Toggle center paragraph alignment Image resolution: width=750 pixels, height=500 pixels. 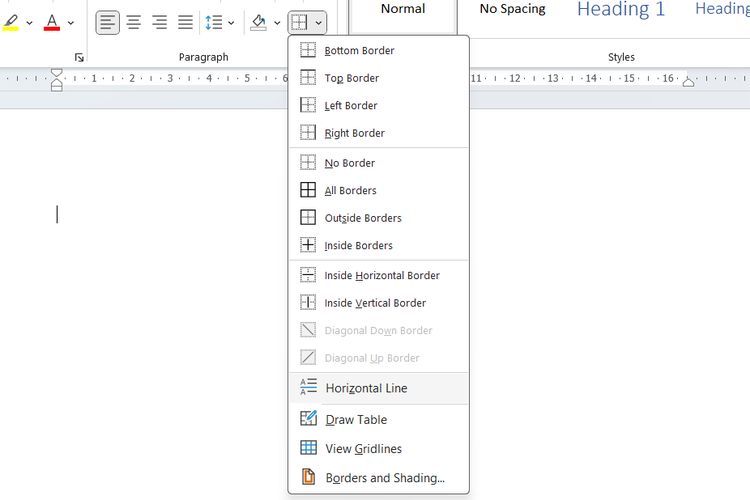click(x=133, y=22)
